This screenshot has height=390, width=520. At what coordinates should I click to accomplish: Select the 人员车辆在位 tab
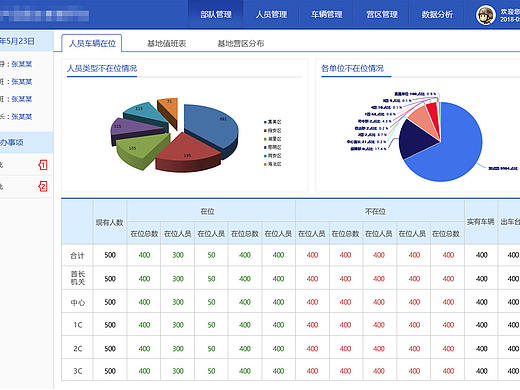[x=92, y=43]
